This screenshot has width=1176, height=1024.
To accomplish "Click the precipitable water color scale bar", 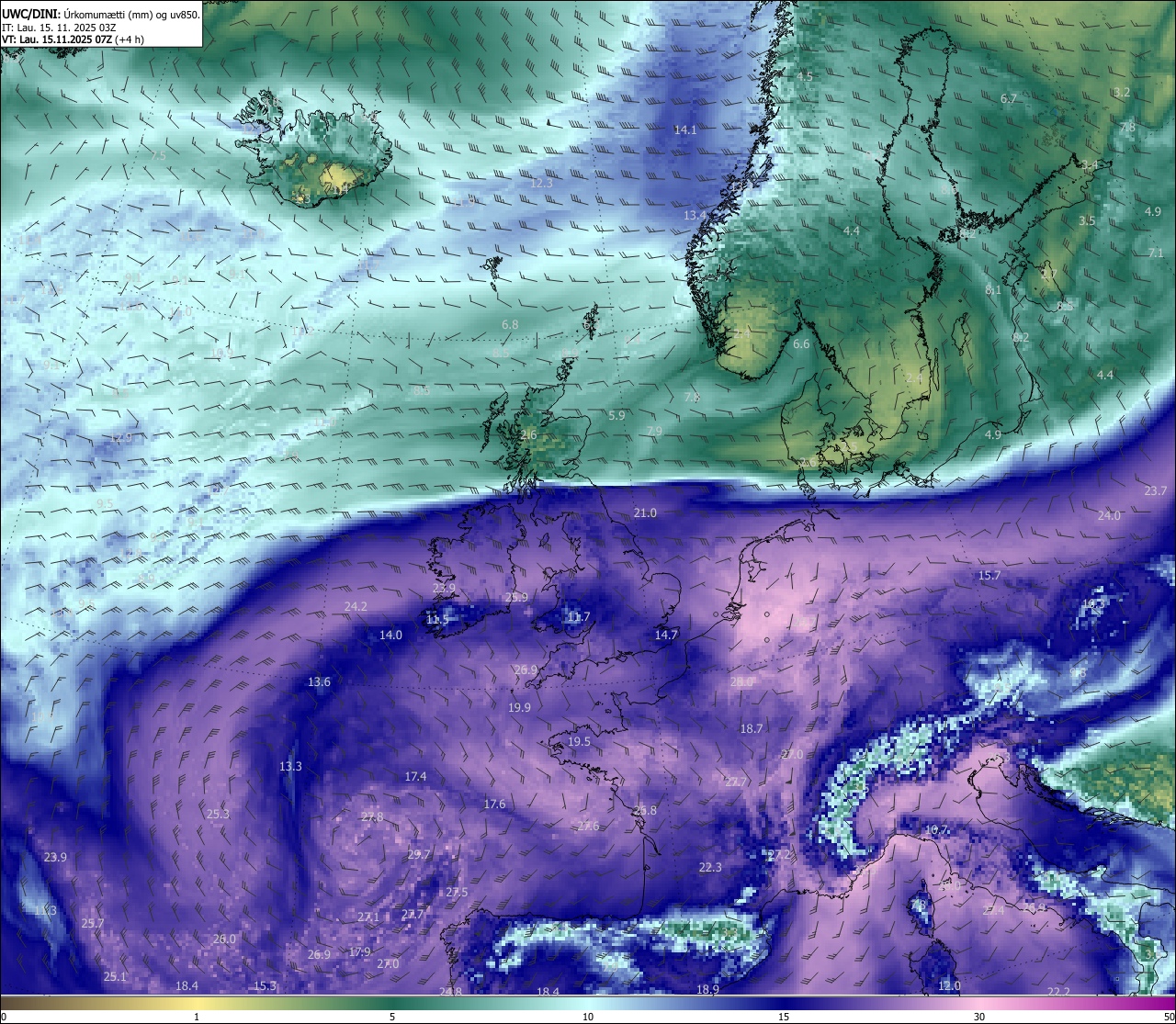I will [x=588, y=1002].
